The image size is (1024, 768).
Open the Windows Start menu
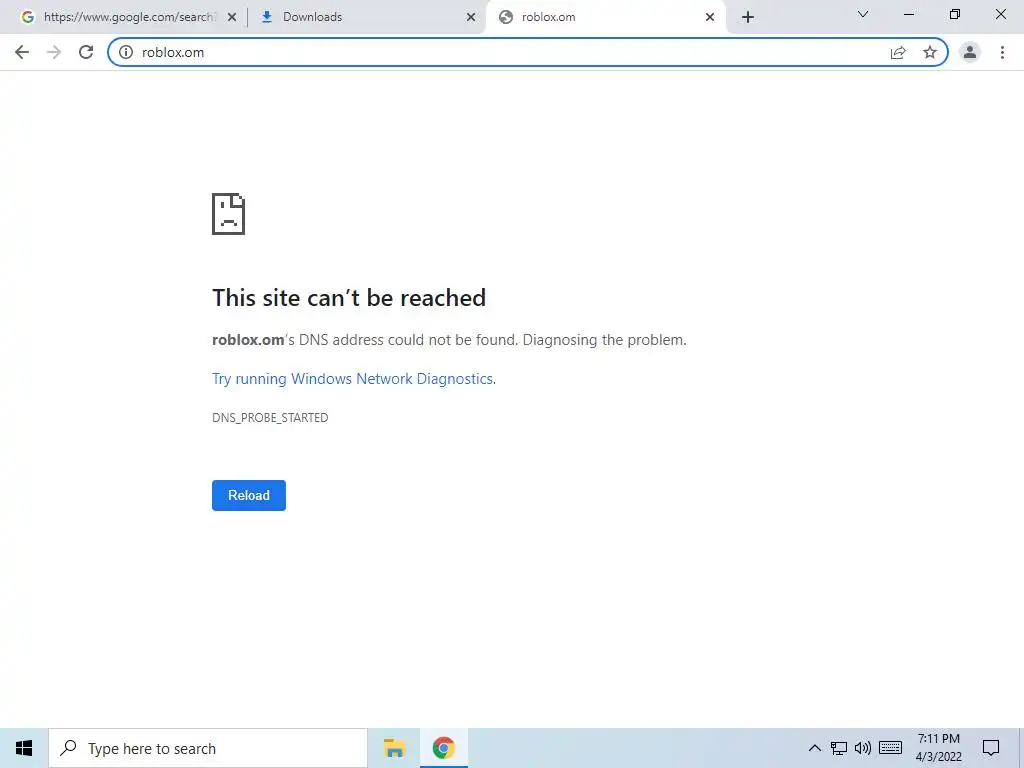[24, 748]
